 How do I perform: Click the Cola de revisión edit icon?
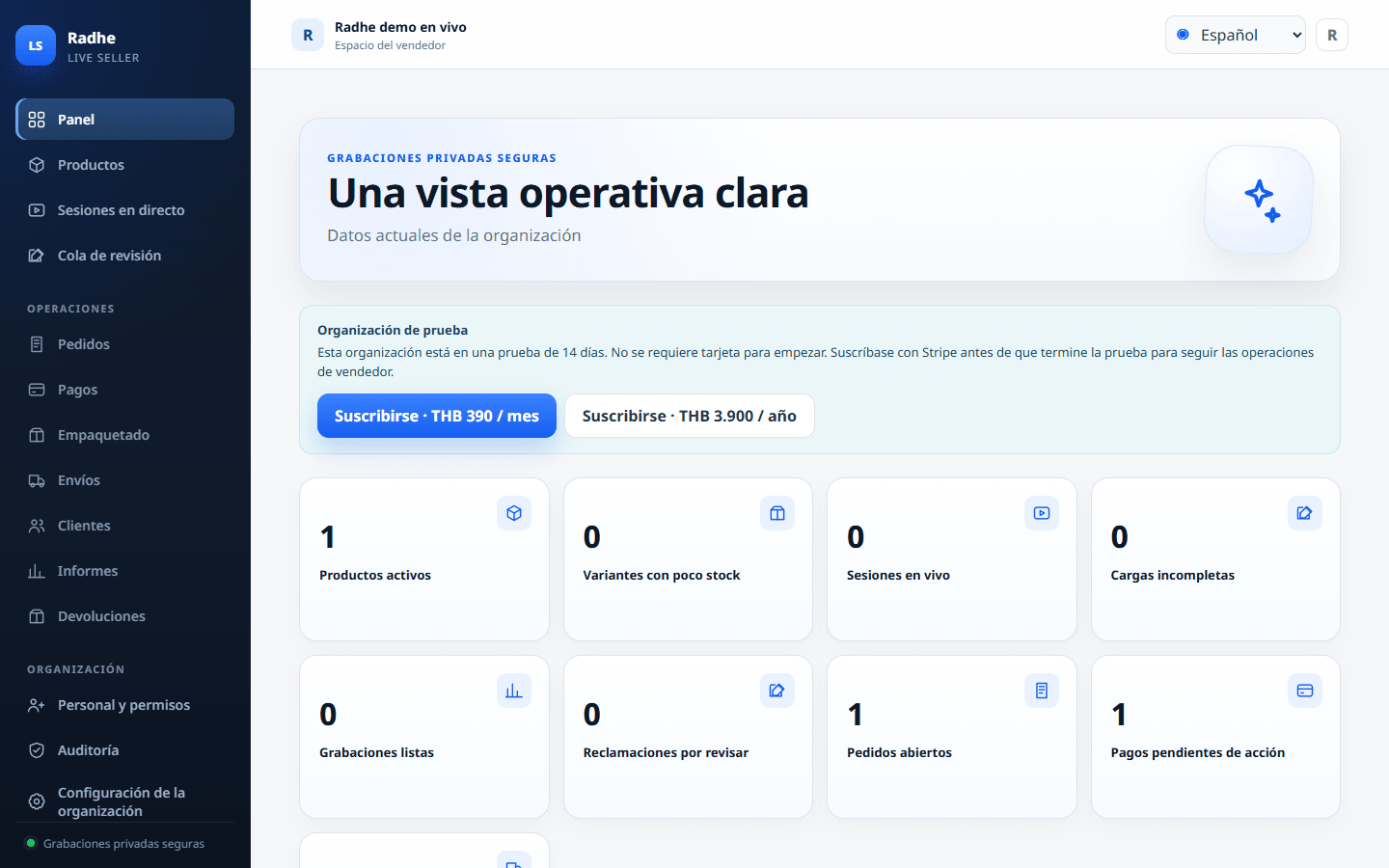[x=37, y=256]
